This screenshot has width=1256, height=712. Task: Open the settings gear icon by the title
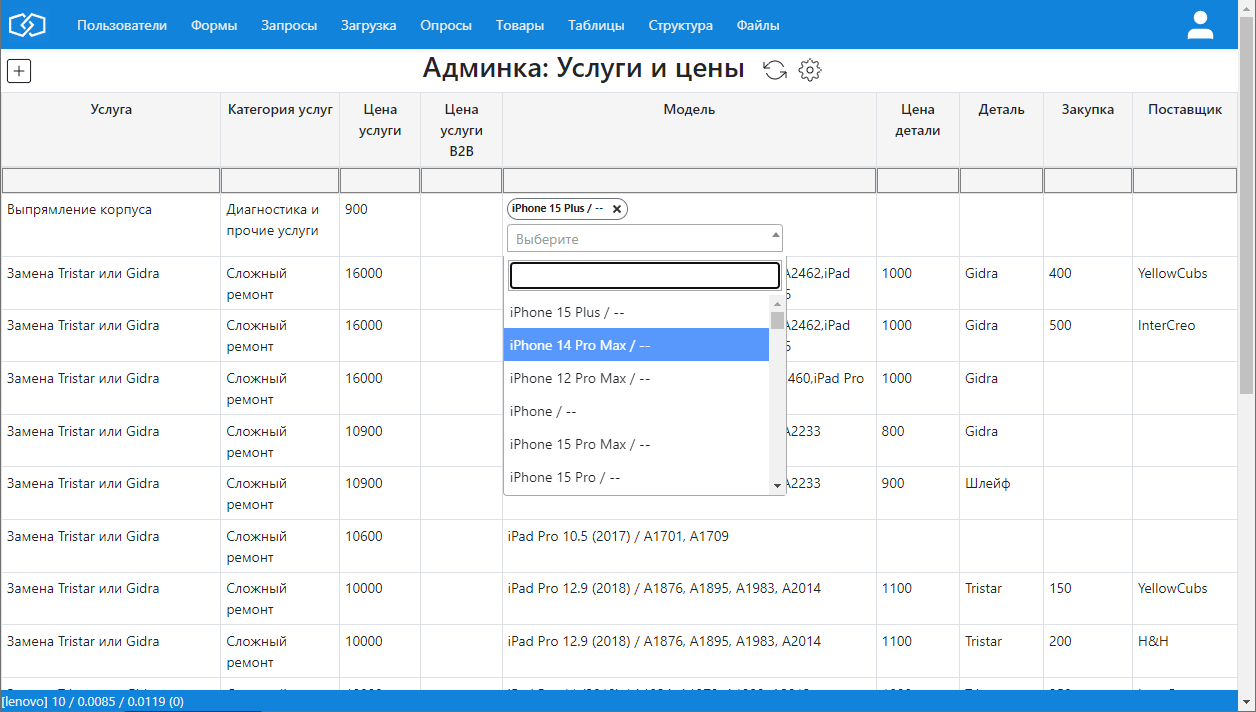tap(810, 69)
